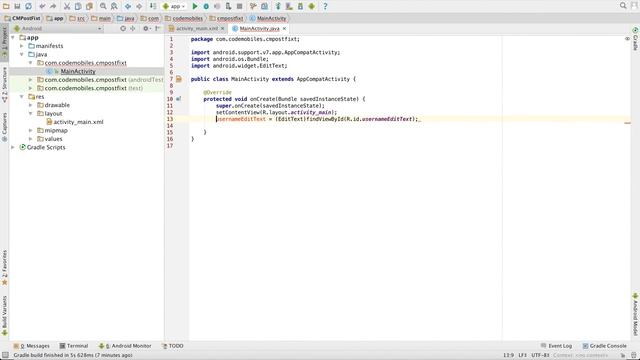This screenshot has height=360, width=640.
Task: Open the Build Variants side tab
Action: (4, 315)
